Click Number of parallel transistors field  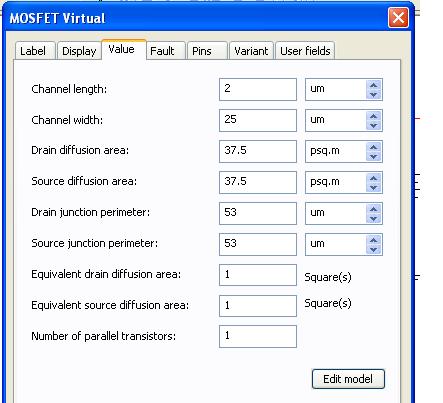point(258,336)
